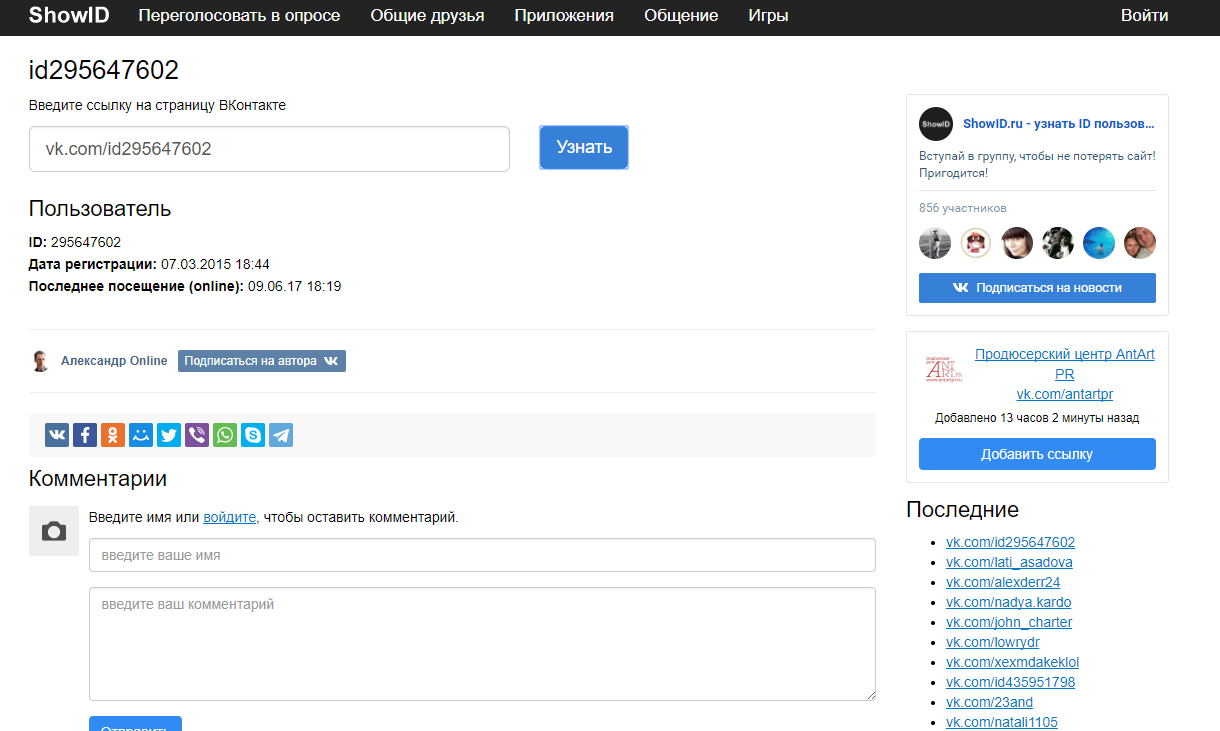Open Общение menu item
Image resolution: width=1220 pixels, height=731 pixels.
(x=681, y=16)
